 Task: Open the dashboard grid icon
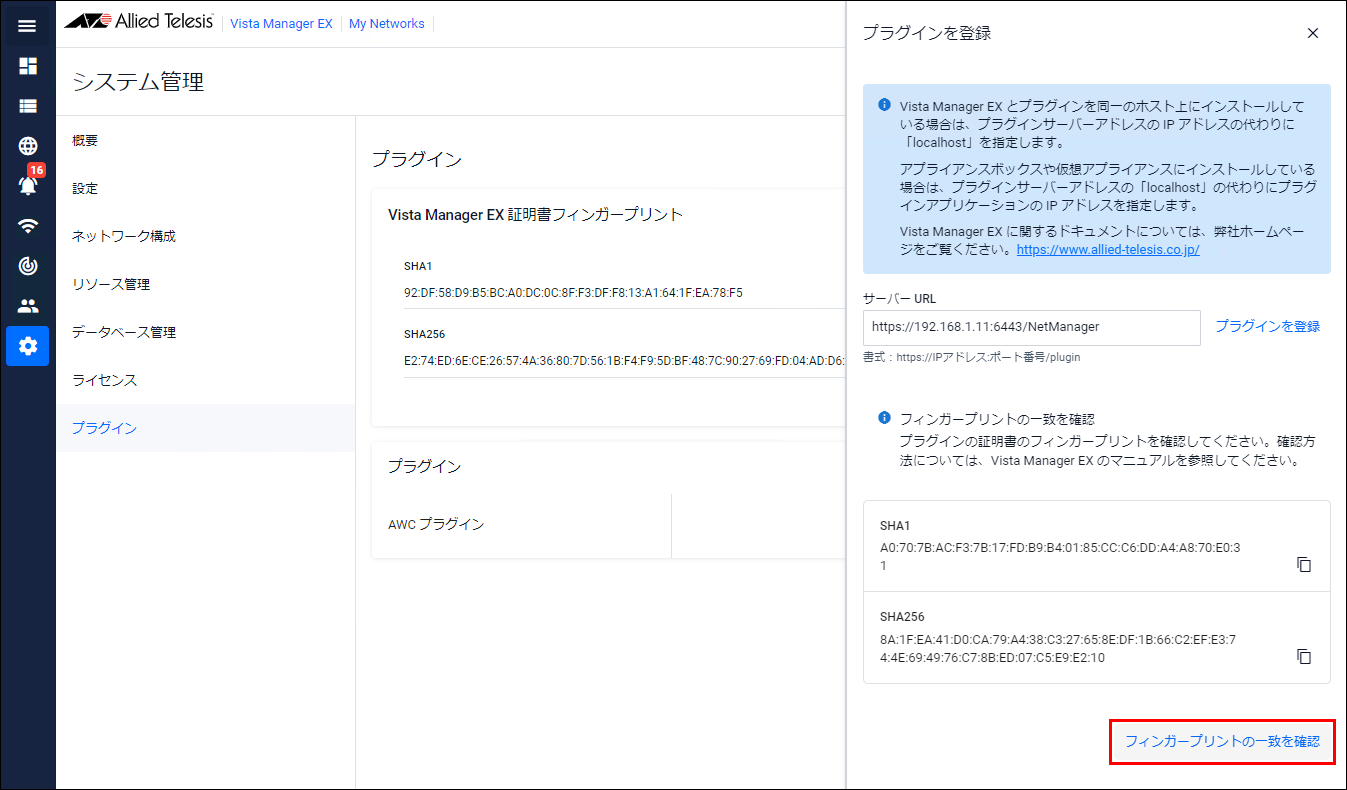click(27, 66)
